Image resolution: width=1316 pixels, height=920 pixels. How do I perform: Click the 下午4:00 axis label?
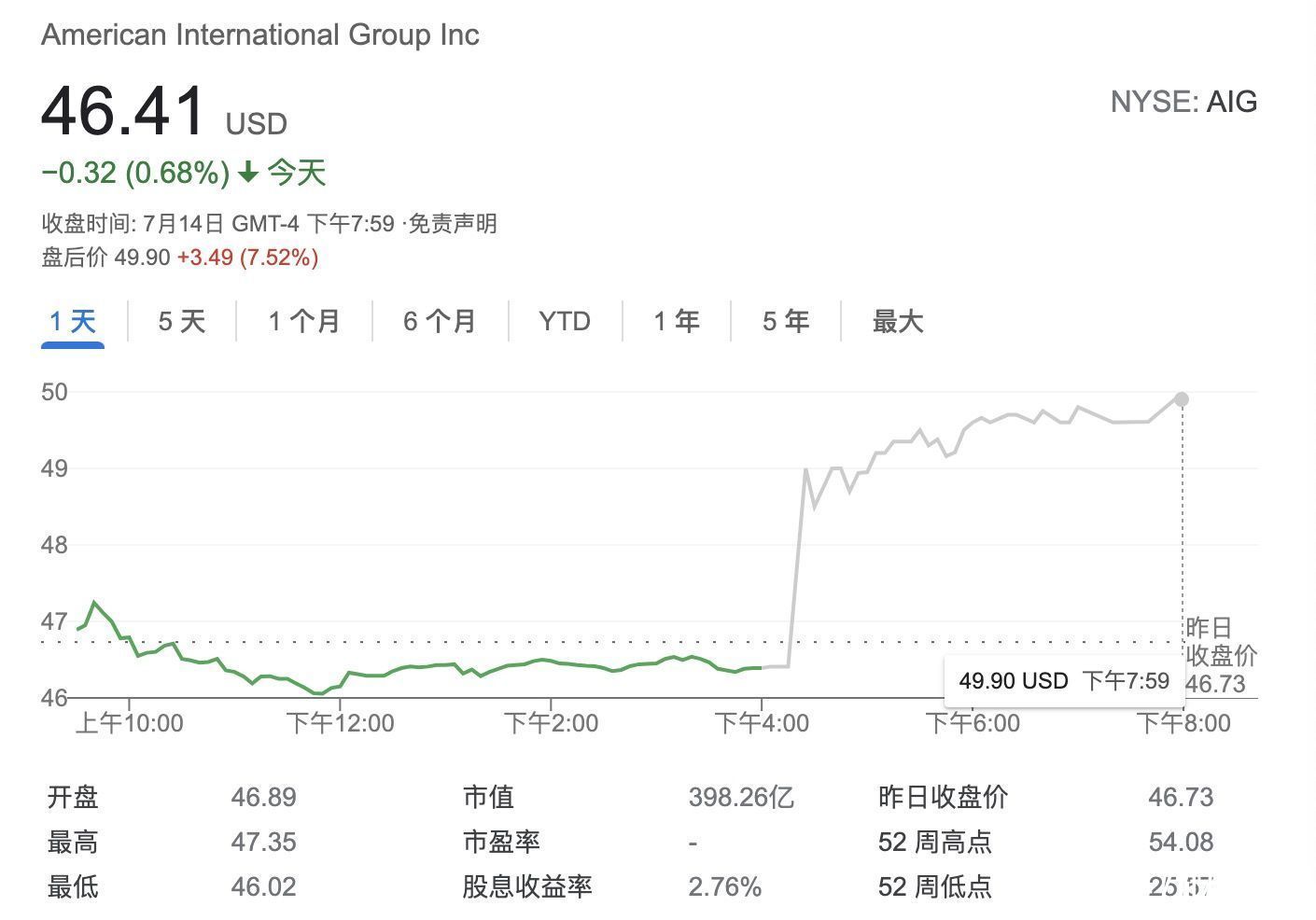pyautogui.click(x=764, y=722)
